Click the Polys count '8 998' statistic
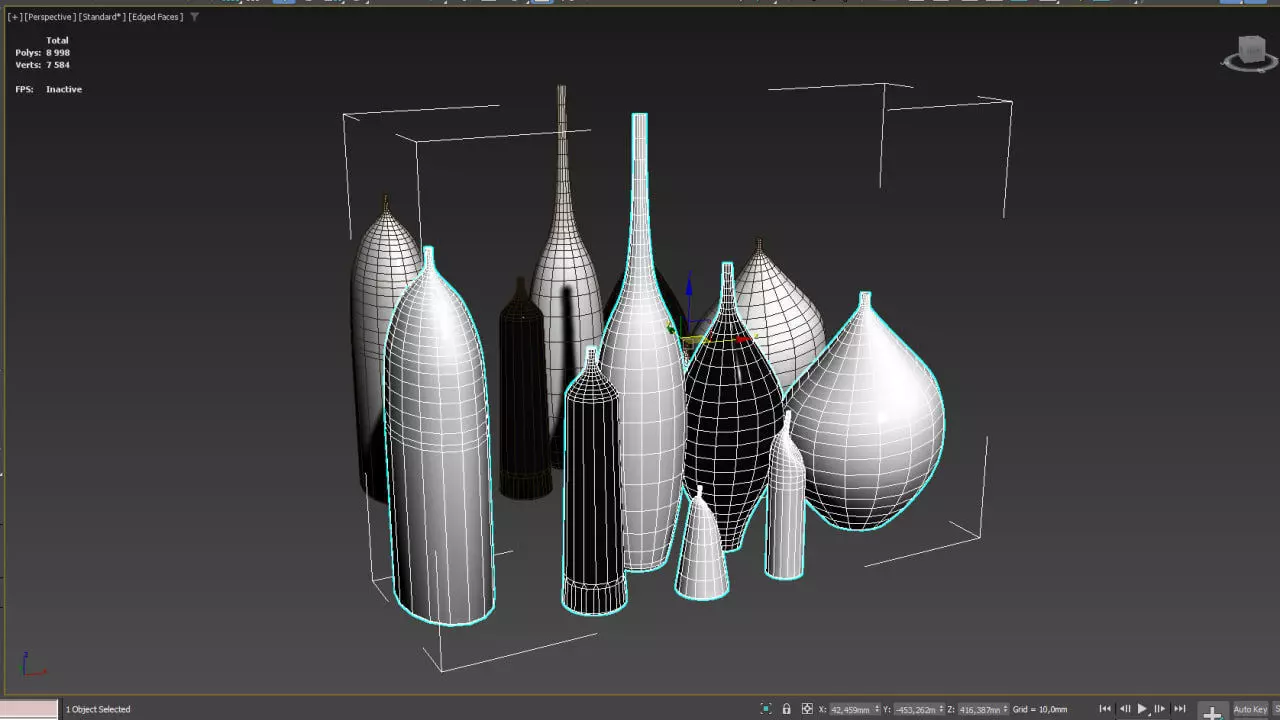Image resolution: width=1280 pixels, height=720 pixels. click(58, 53)
